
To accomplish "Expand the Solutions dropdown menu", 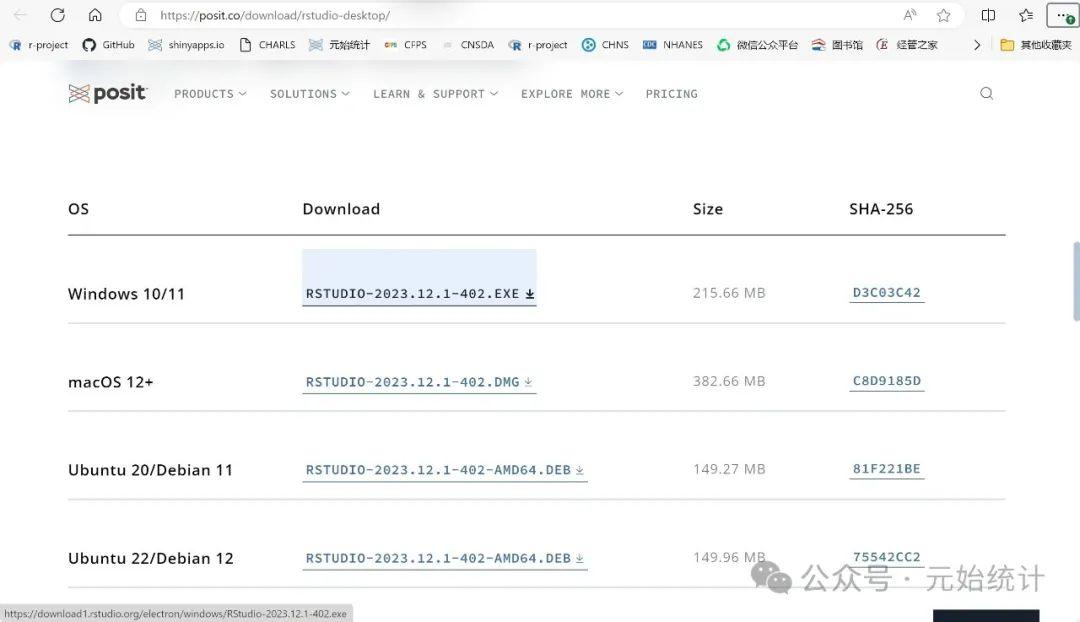I will click(x=309, y=94).
